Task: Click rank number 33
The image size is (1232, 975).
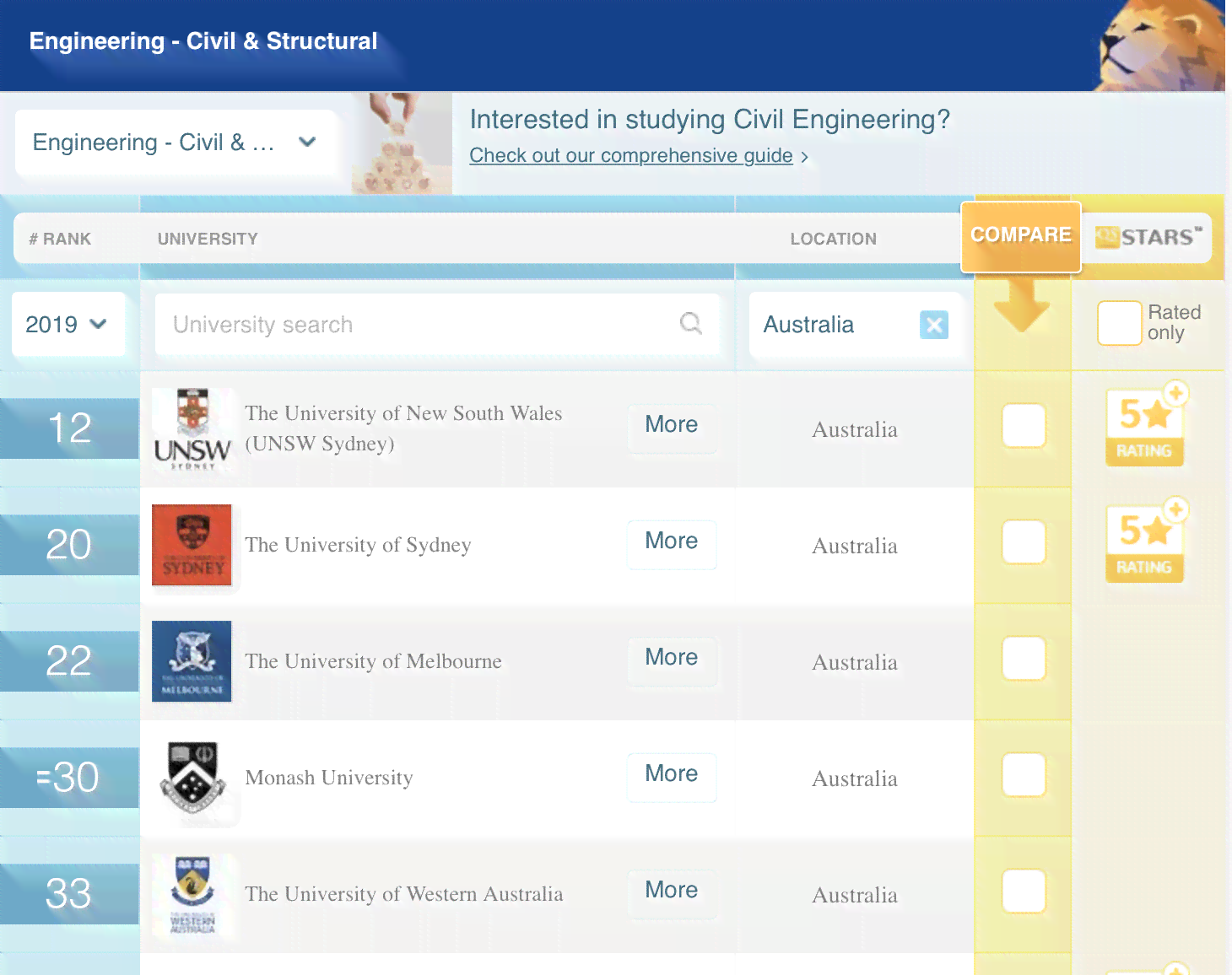Action: (69, 894)
